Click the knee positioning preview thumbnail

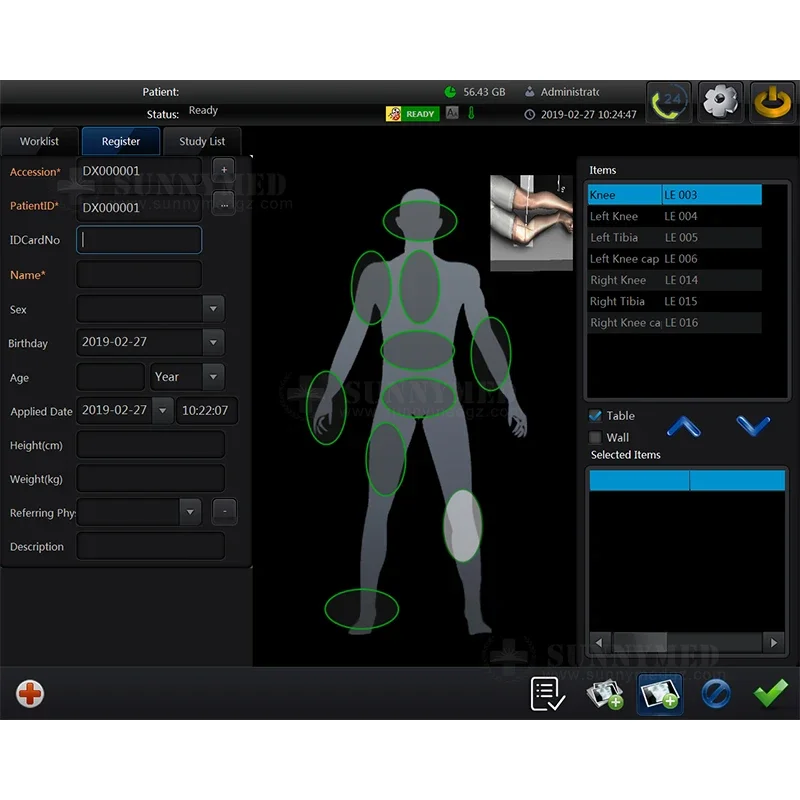pos(531,222)
